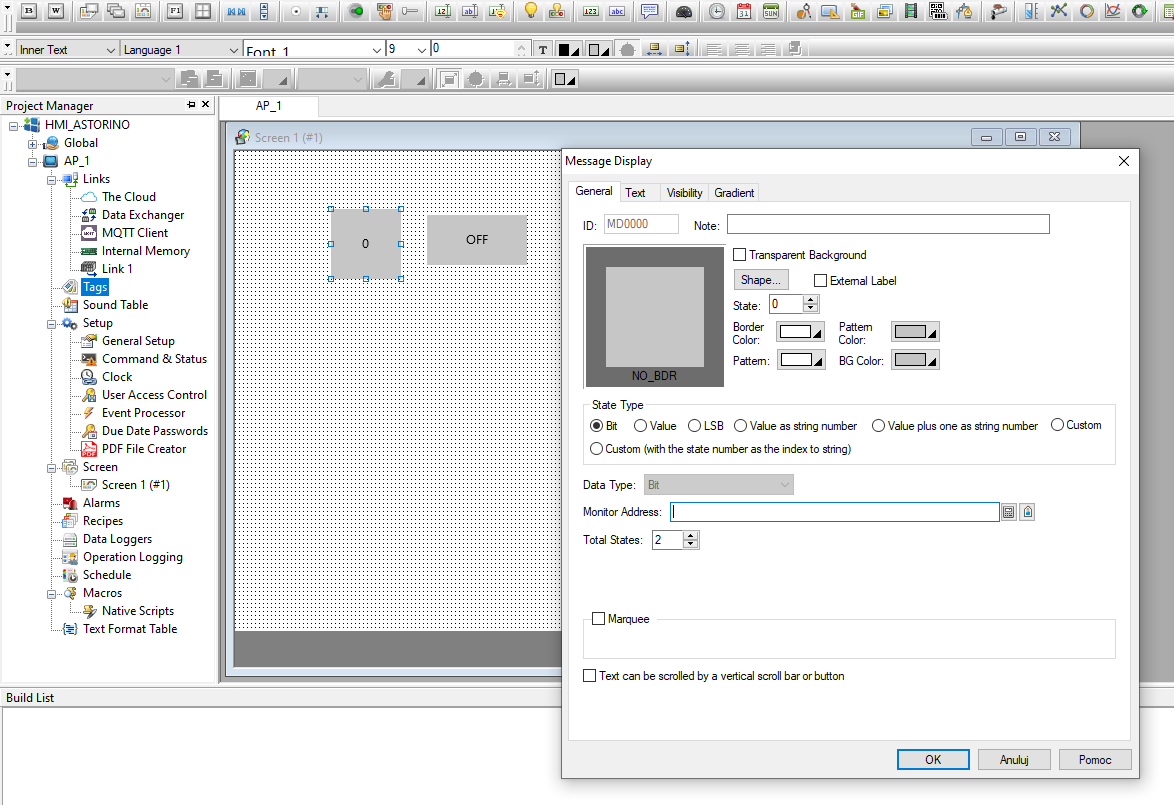The height and width of the screenshot is (805, 1174).
Task: Select the LSB state type
Action: coord(694,426)
